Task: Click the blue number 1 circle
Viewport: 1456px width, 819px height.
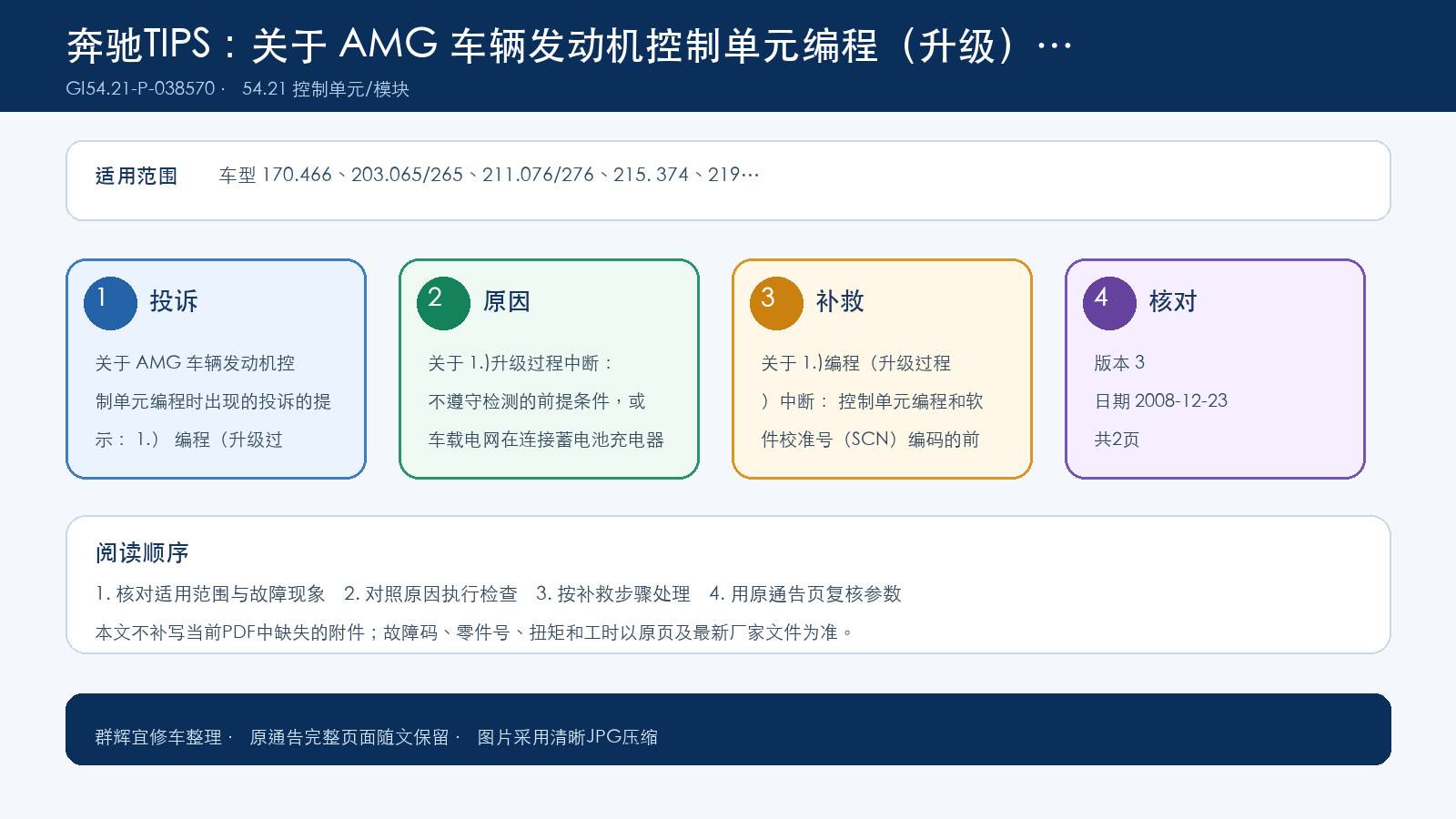Action: [x=110, y=303]
